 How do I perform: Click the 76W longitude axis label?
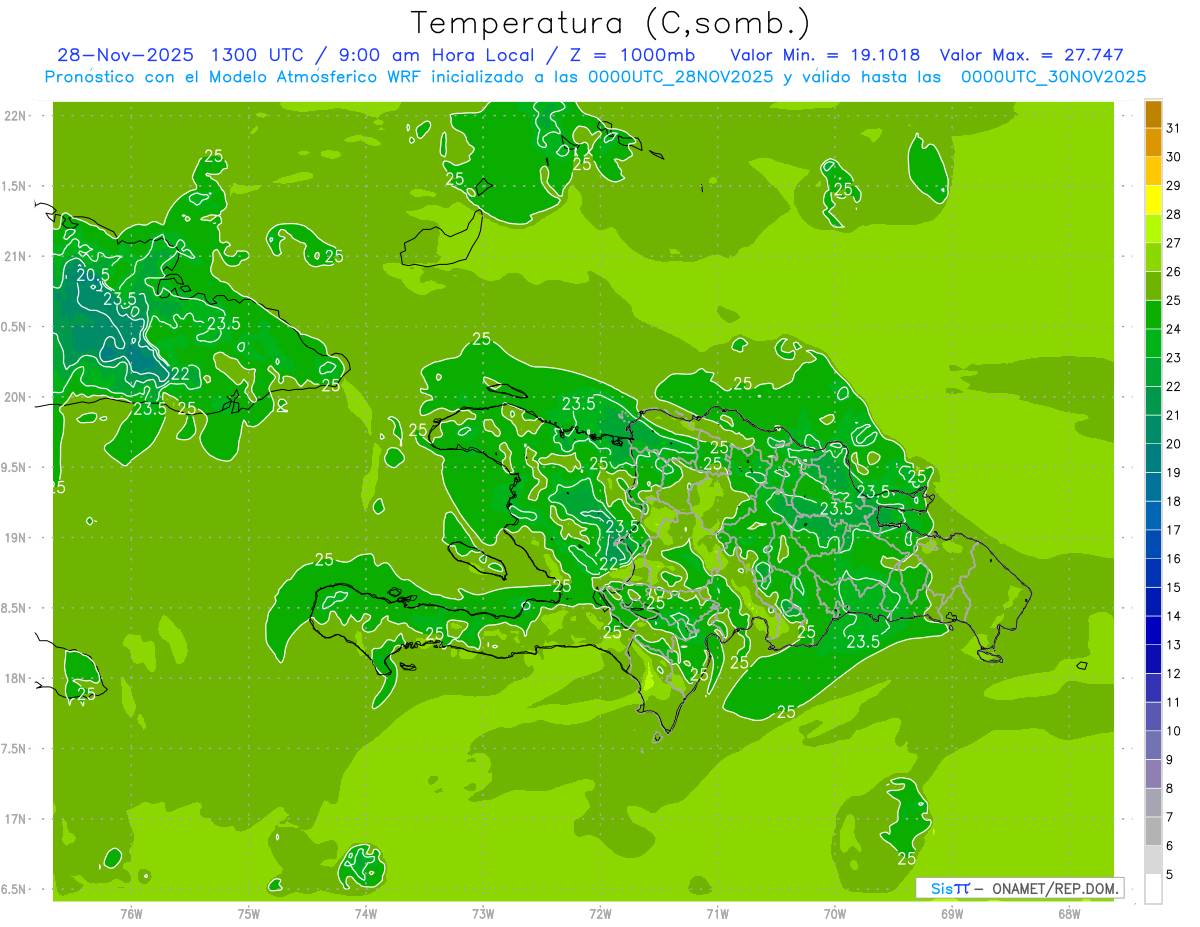click(x=131, y=914)
